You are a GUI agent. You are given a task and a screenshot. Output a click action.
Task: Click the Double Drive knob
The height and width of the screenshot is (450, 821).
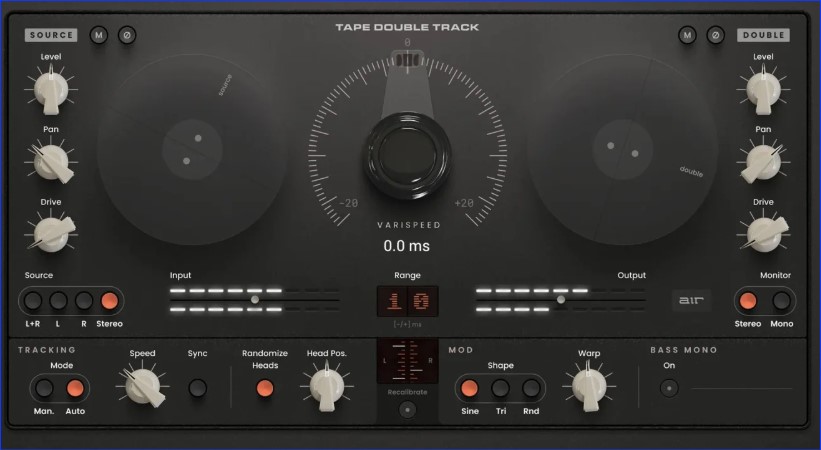coord(763,234)
